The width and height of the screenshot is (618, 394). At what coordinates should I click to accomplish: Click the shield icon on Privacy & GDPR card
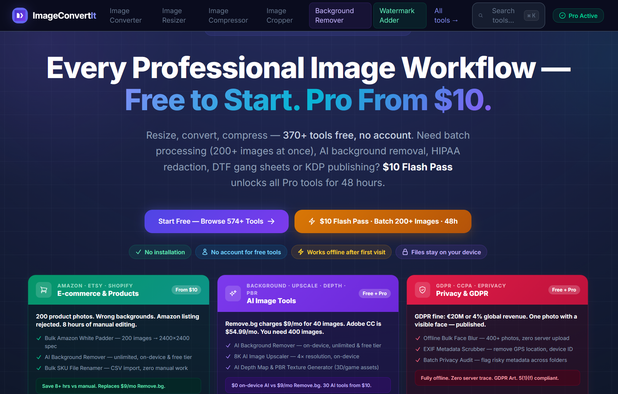coord(423,290)
